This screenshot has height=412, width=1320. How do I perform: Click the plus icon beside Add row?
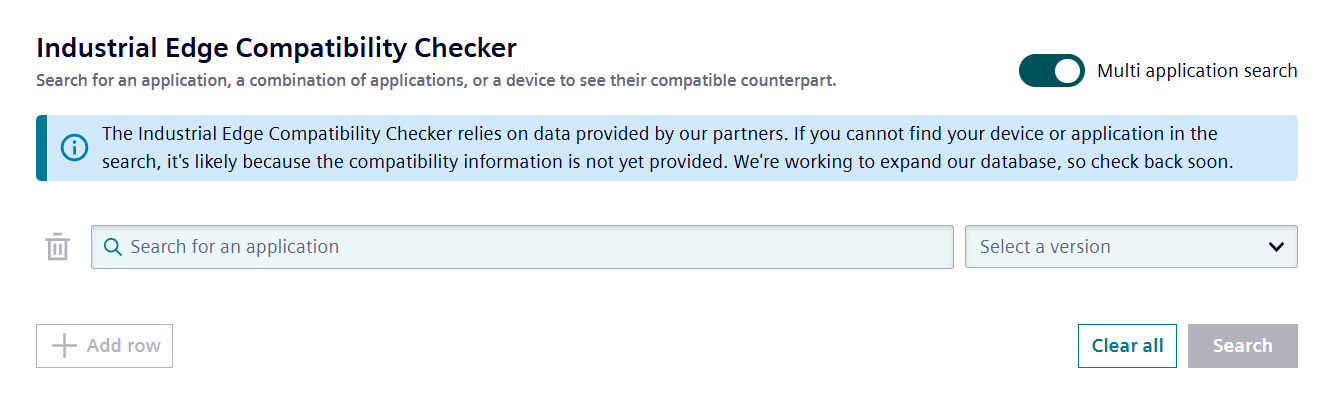coord(64,346)
